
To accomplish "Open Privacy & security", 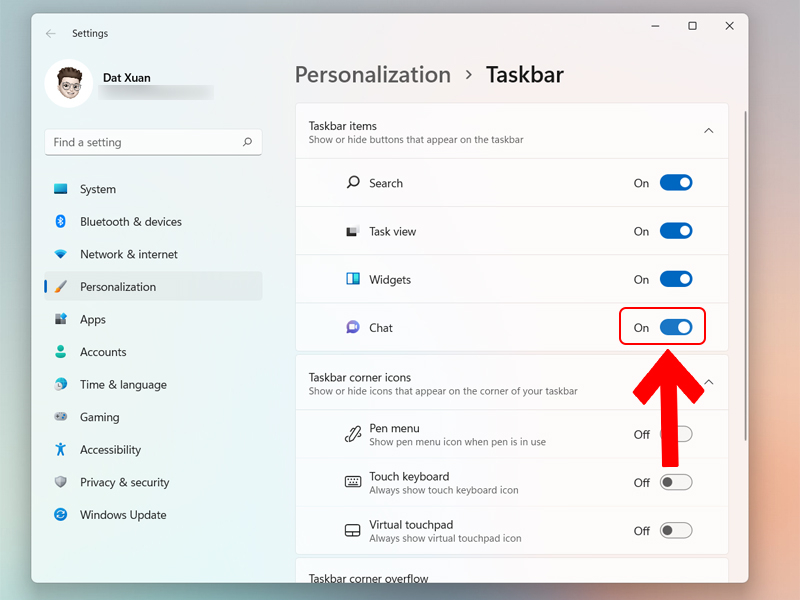I will coord(153,483).
